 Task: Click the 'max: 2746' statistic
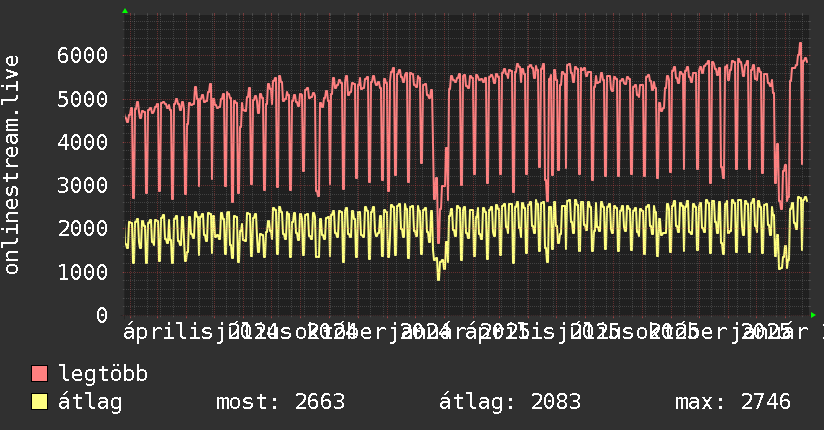point(732,402)
